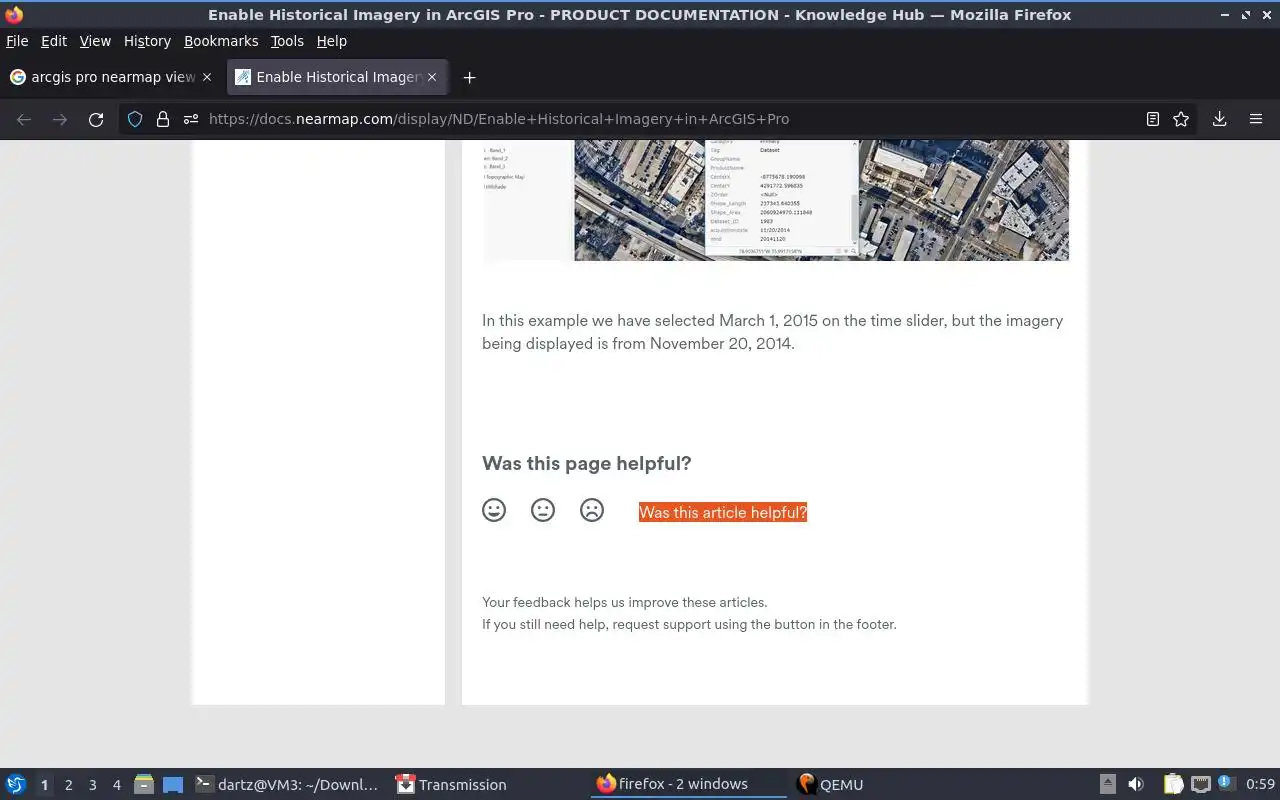Click the highlighted 'Was this article helpful?' link
Viewport: 1280px width, 800px height.
click(x=723, y=512)
